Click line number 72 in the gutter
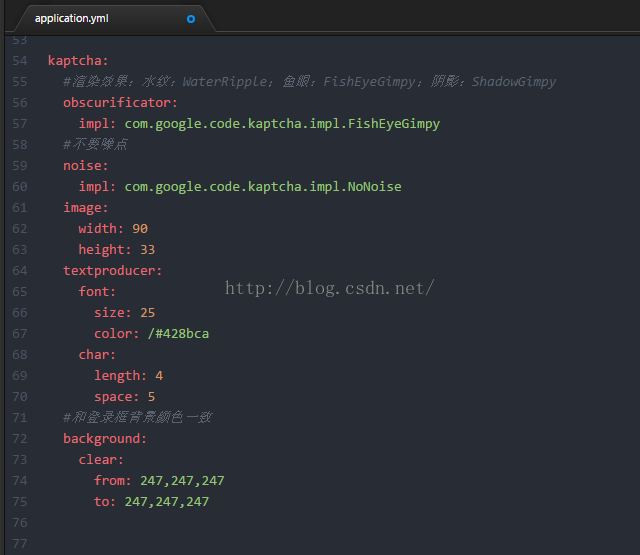This screenshot has height=555, width=640. coord(20,439)
